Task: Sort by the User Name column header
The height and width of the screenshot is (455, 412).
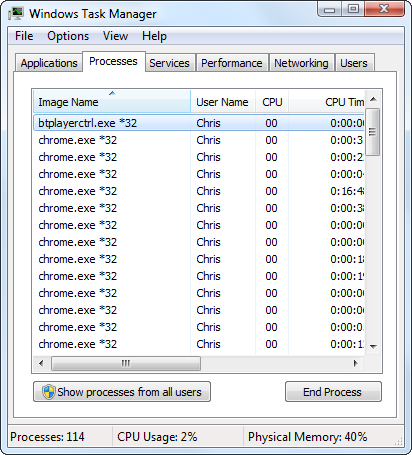Action: (x=223, y=101)
